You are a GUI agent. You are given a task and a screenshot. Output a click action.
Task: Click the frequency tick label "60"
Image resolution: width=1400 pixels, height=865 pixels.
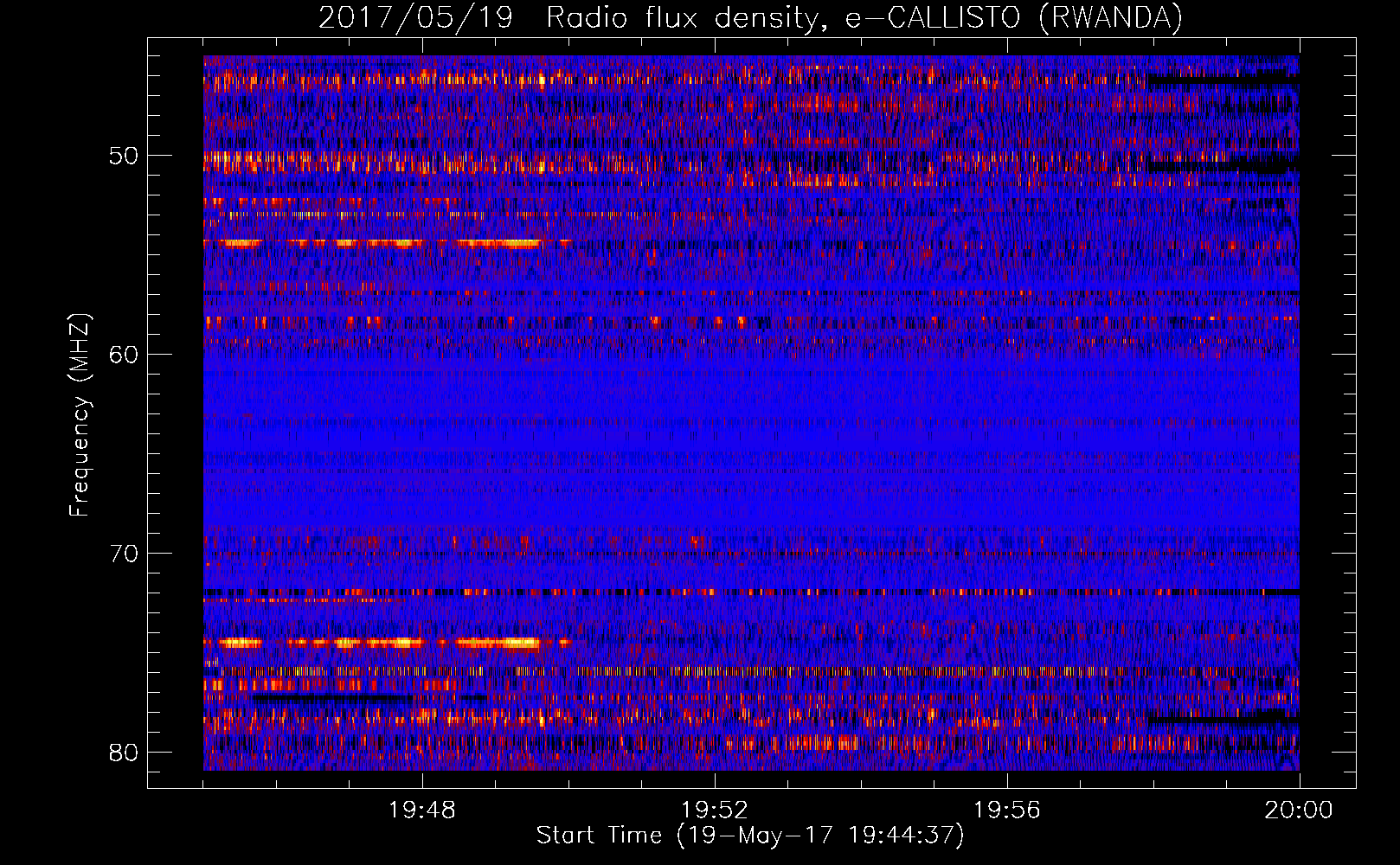pyautogui.click(x=124, y=355)
